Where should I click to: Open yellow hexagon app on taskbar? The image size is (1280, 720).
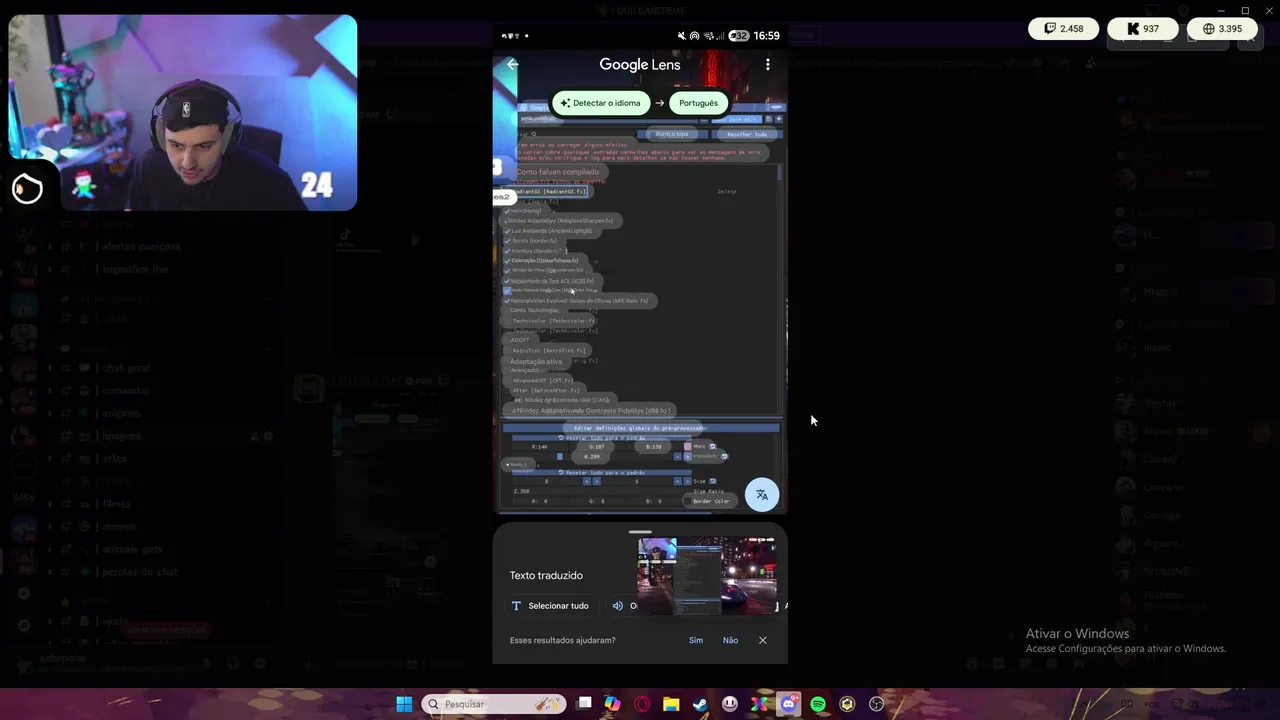click(848, 704)
